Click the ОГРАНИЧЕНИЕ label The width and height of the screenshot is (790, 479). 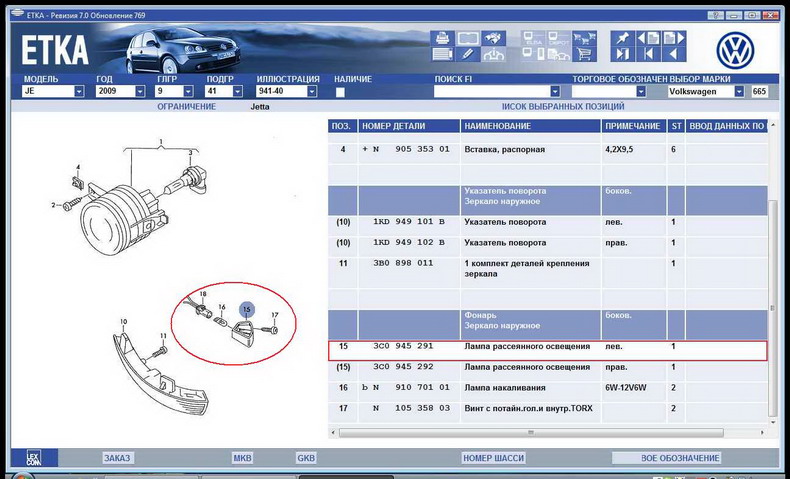pyautogui.click(x=186, y=107)
